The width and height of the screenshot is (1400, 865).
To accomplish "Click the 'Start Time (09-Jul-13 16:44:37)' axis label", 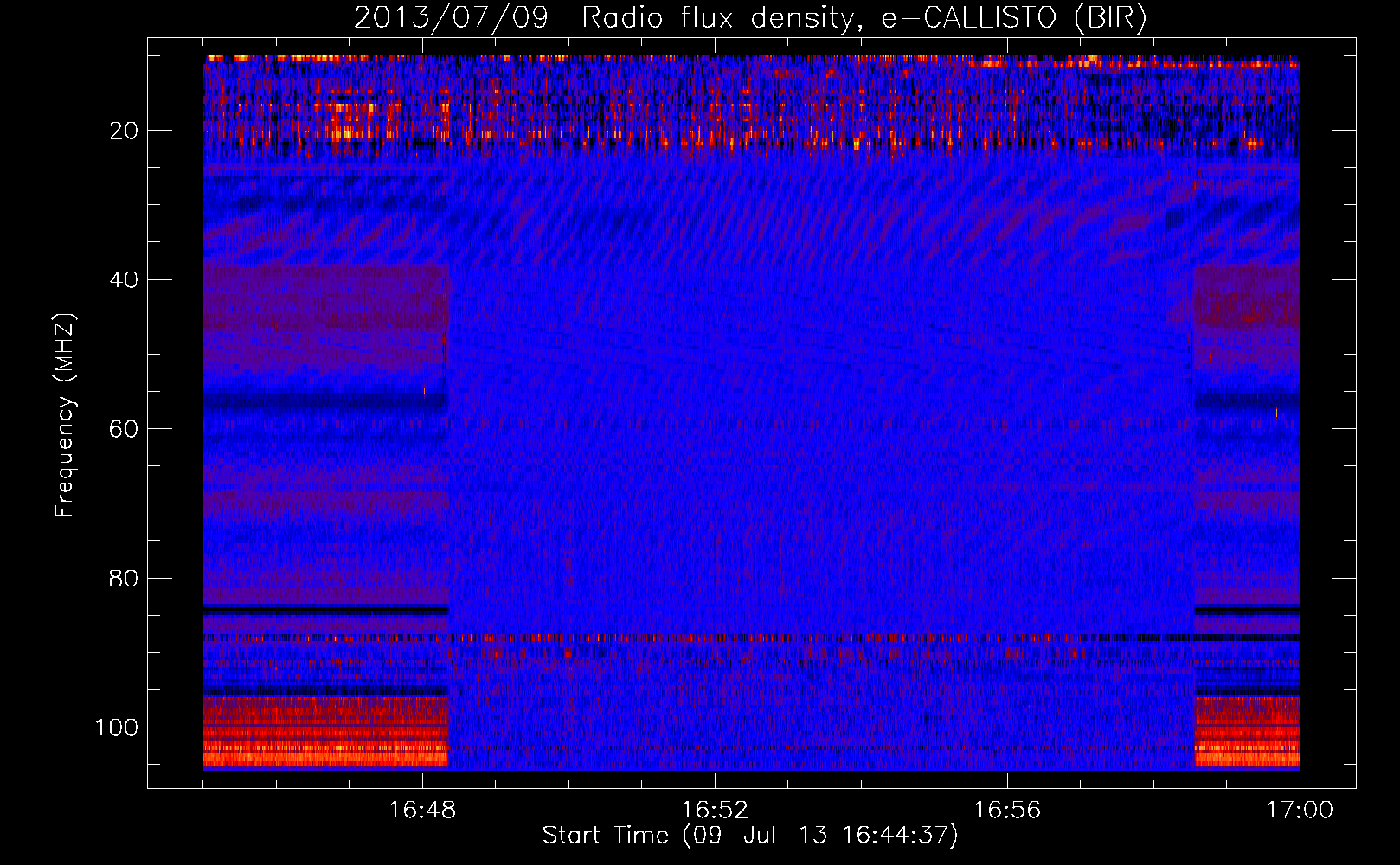I will point(751,836).
